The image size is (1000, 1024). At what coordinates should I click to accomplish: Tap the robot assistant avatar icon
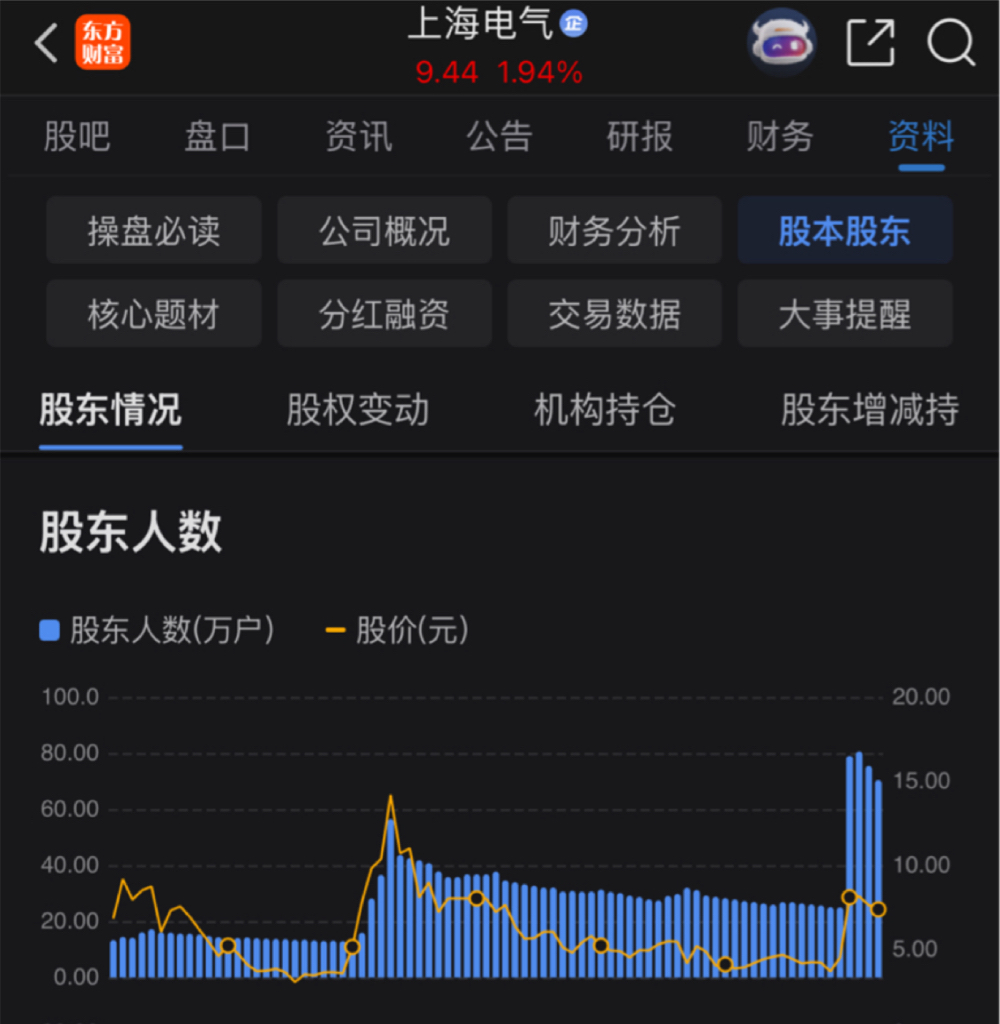point(781,43)
